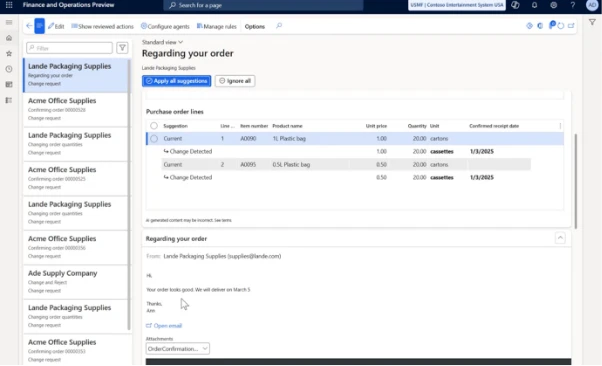Open the OrderConfirmation attachments dropdown

point(177,349)
